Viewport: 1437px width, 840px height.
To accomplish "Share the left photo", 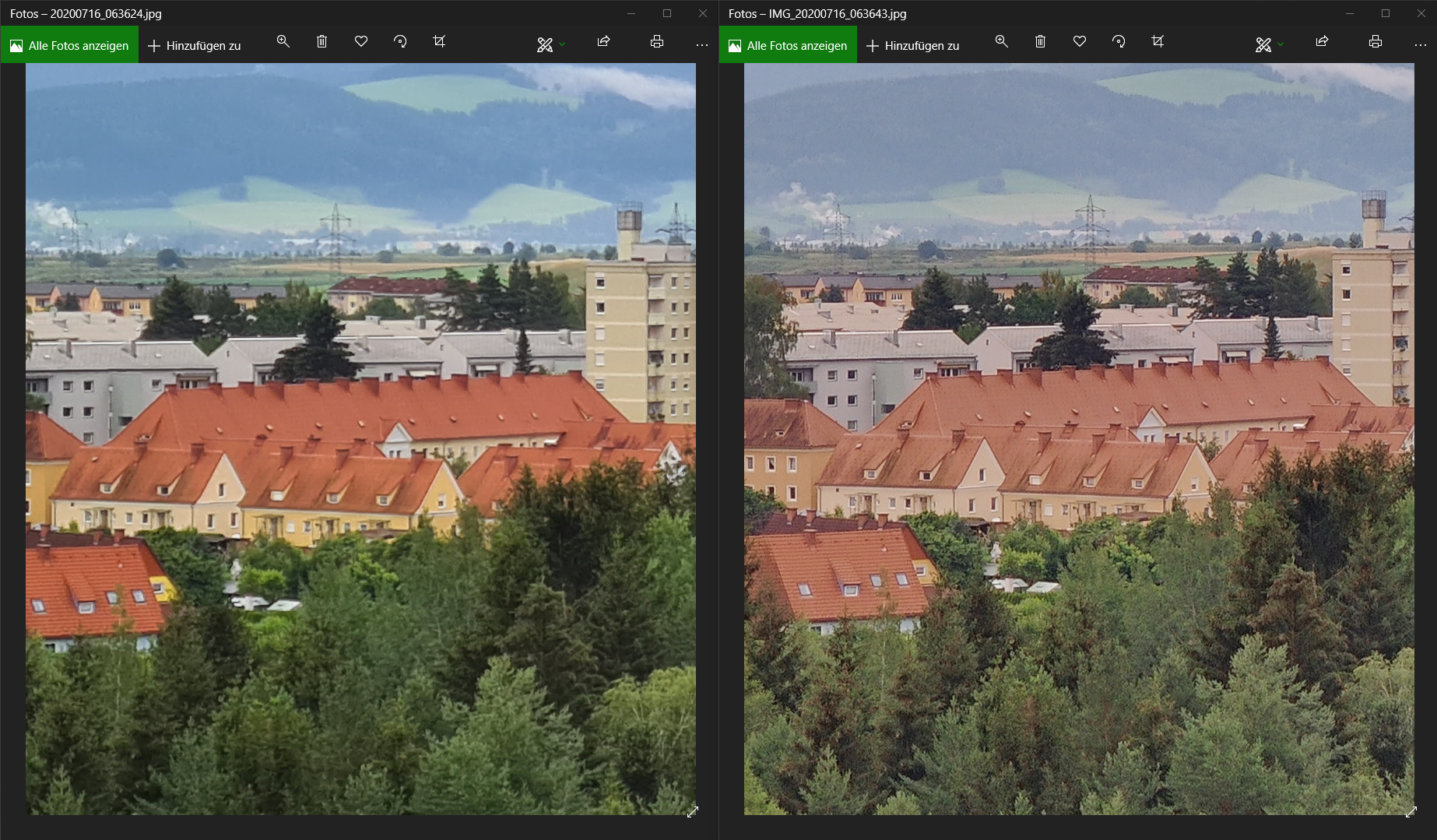I will pyautogui.click(x=603, y=41).
